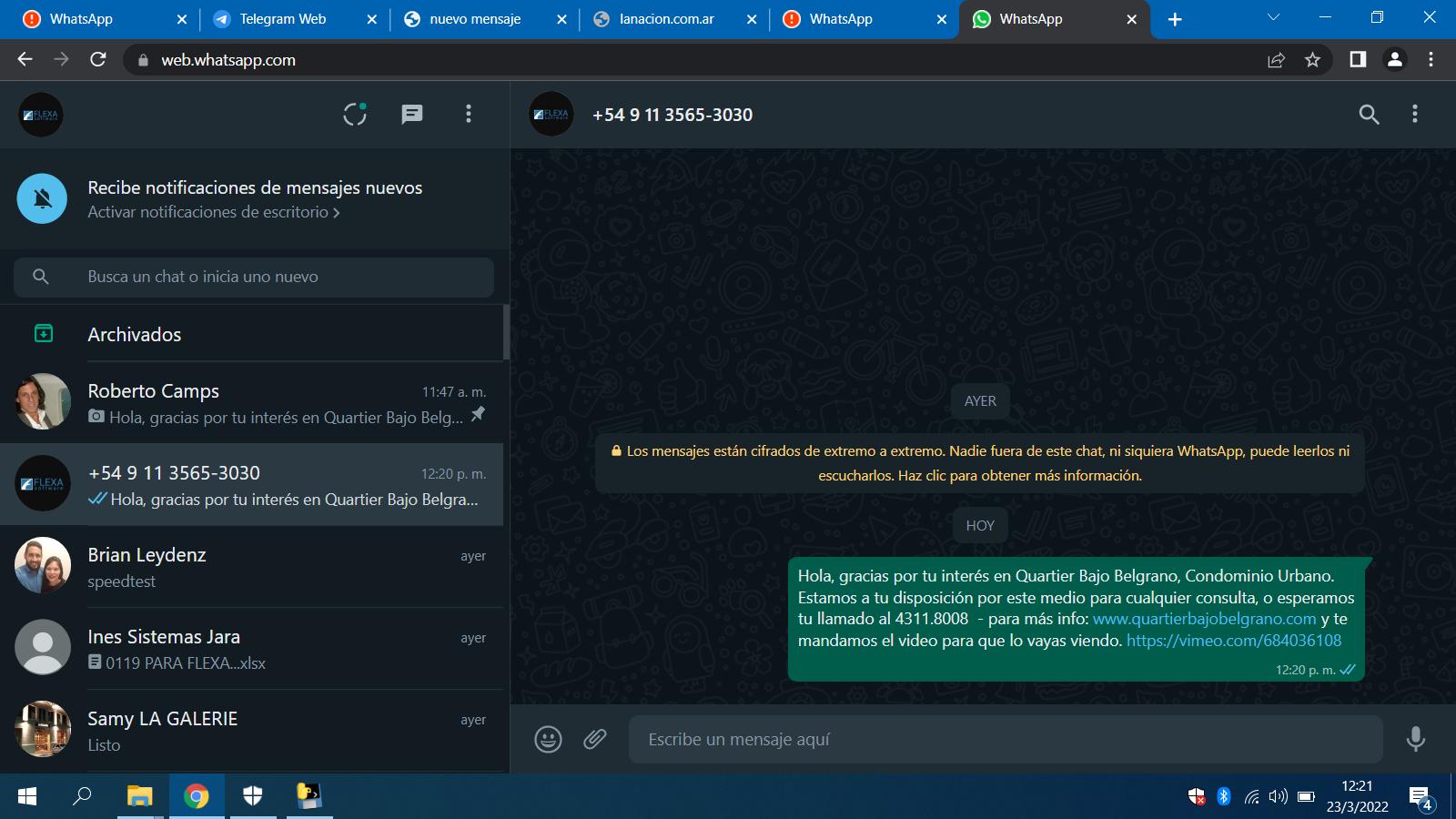
Task: Open Windows Start menu
Action: pyautogui.click(x=27, y=796)
